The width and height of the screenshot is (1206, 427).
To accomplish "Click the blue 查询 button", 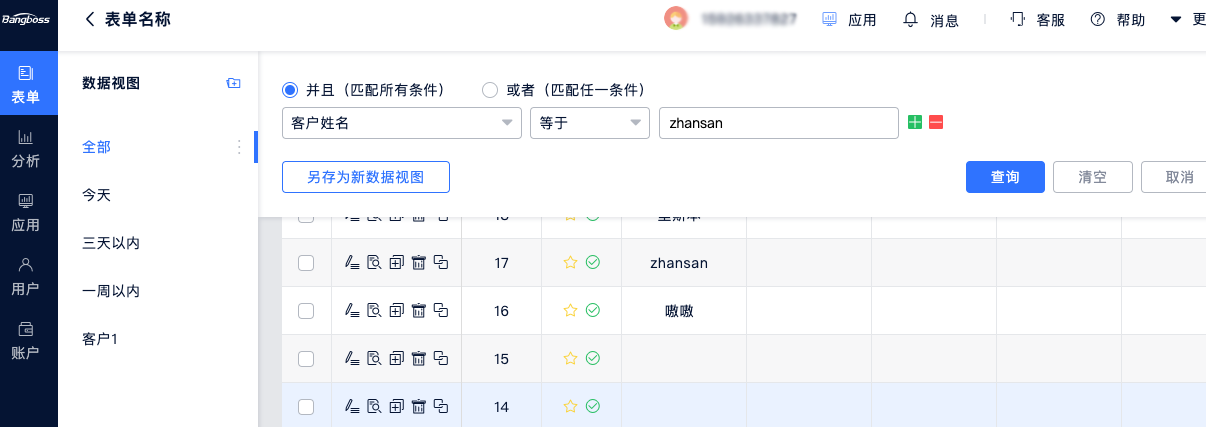I will point(1005,177).
